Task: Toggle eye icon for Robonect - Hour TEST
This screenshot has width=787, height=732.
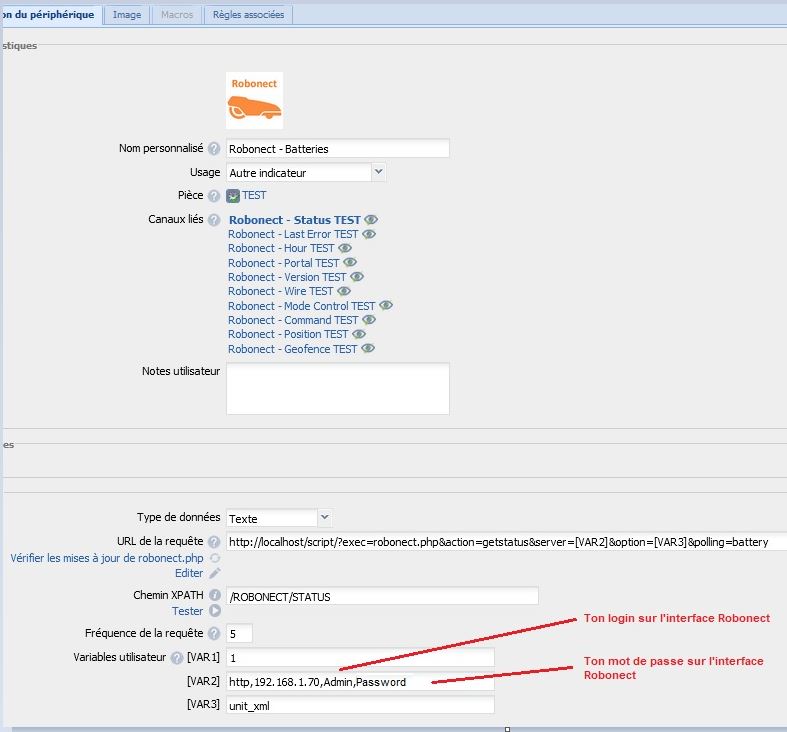Action: (x=345, y=248)
